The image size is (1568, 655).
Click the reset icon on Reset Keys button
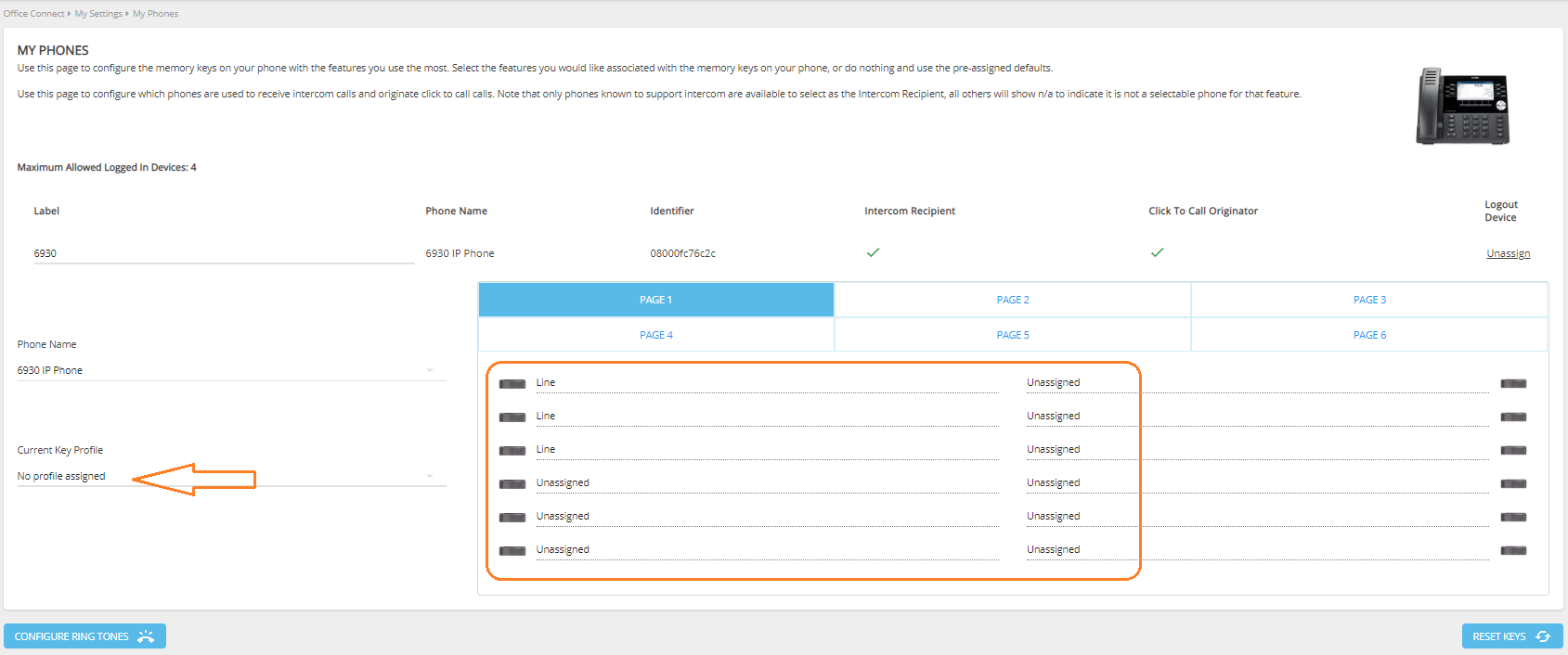pos(1543,636)
